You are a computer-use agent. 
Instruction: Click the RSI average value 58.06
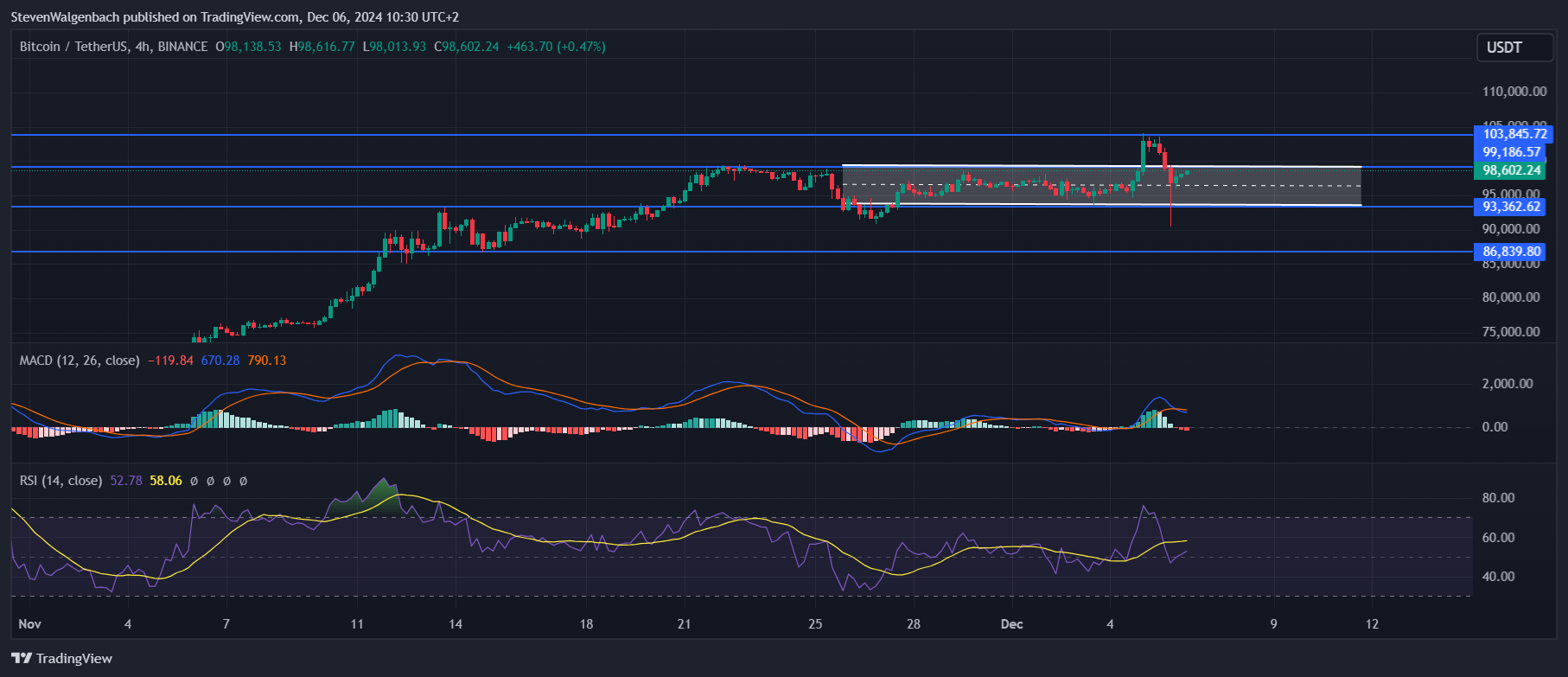click(x=166, y=481)
